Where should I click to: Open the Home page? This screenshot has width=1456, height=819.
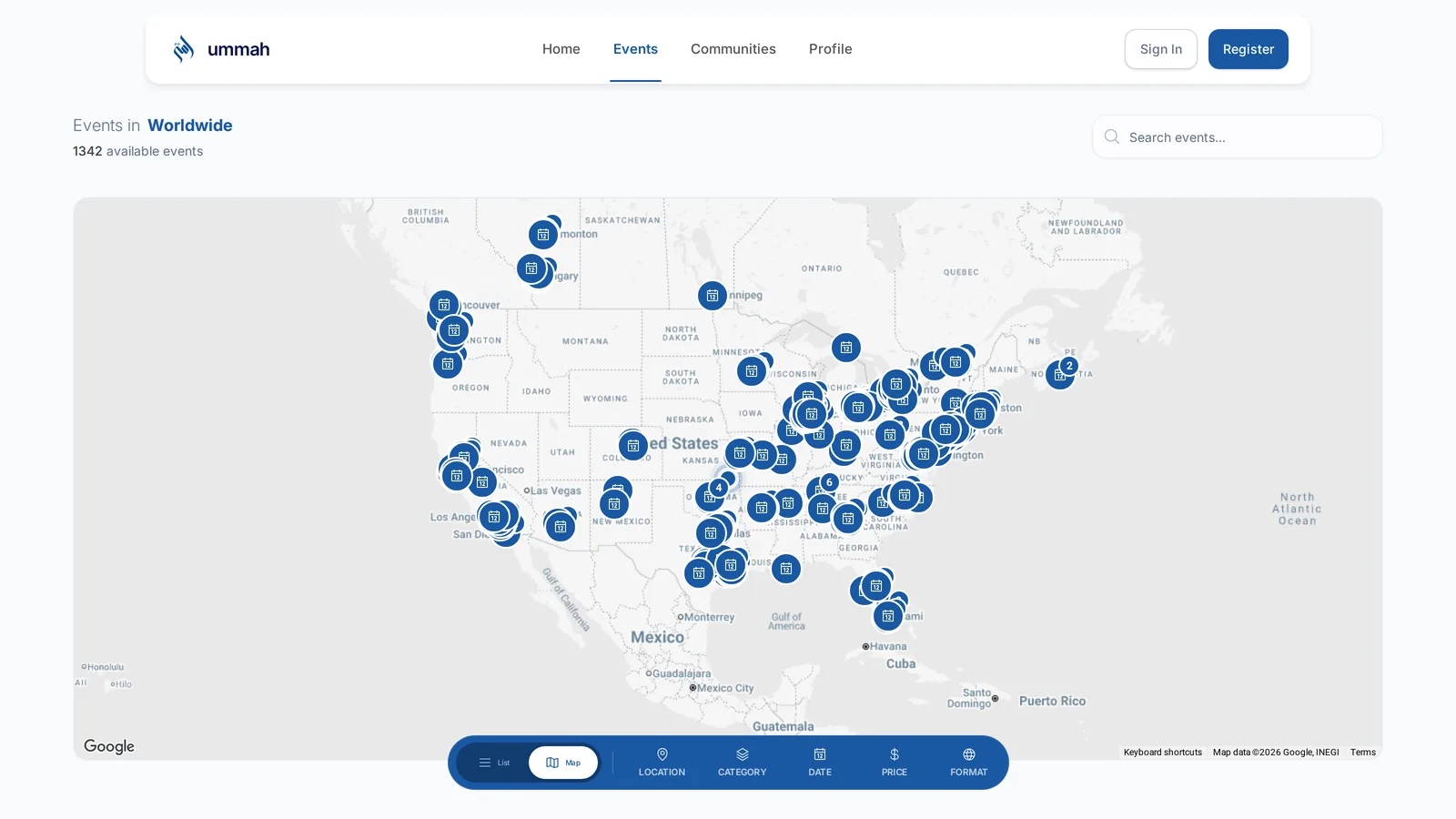click(x=561, y=49)
